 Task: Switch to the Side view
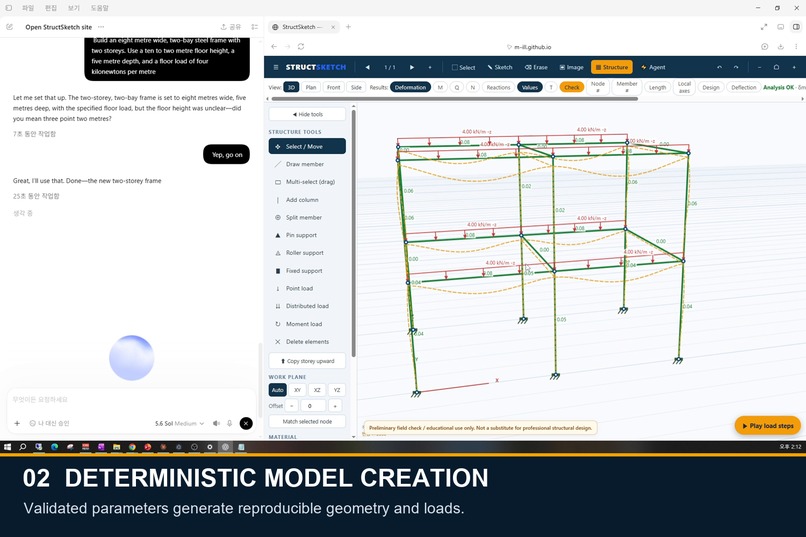click(356, 87)
